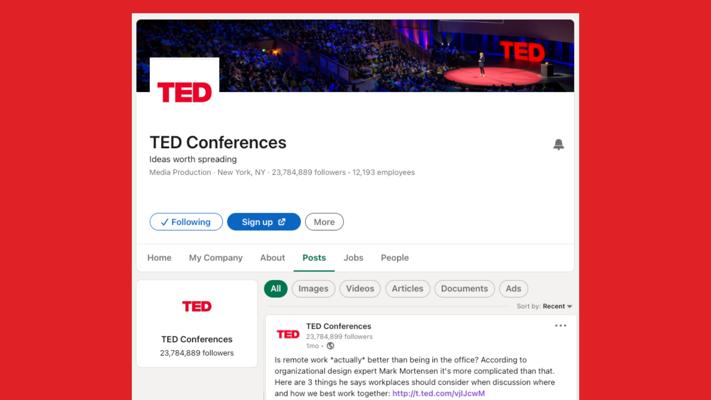Screen dimensions: 711x400
Task: Open the Jobs tab
Action: point(353,258)
